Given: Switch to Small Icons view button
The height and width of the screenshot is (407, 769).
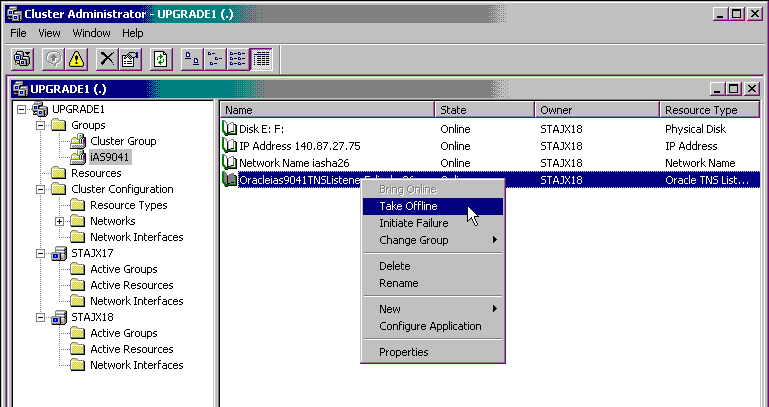Looking at the screenshot, I should (214, 59).
